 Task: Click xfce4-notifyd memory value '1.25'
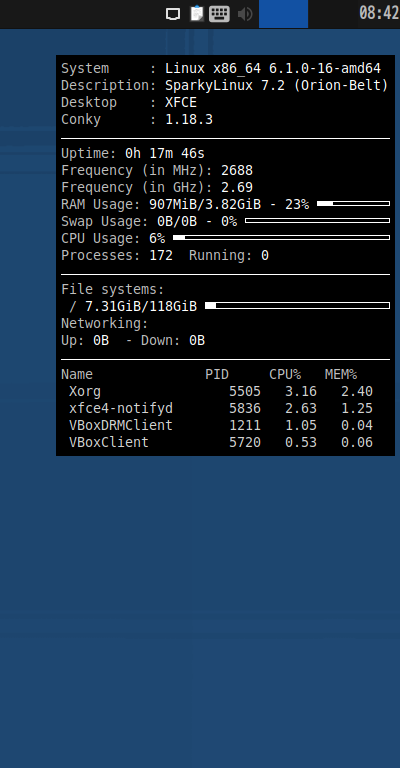pos(357,408)
